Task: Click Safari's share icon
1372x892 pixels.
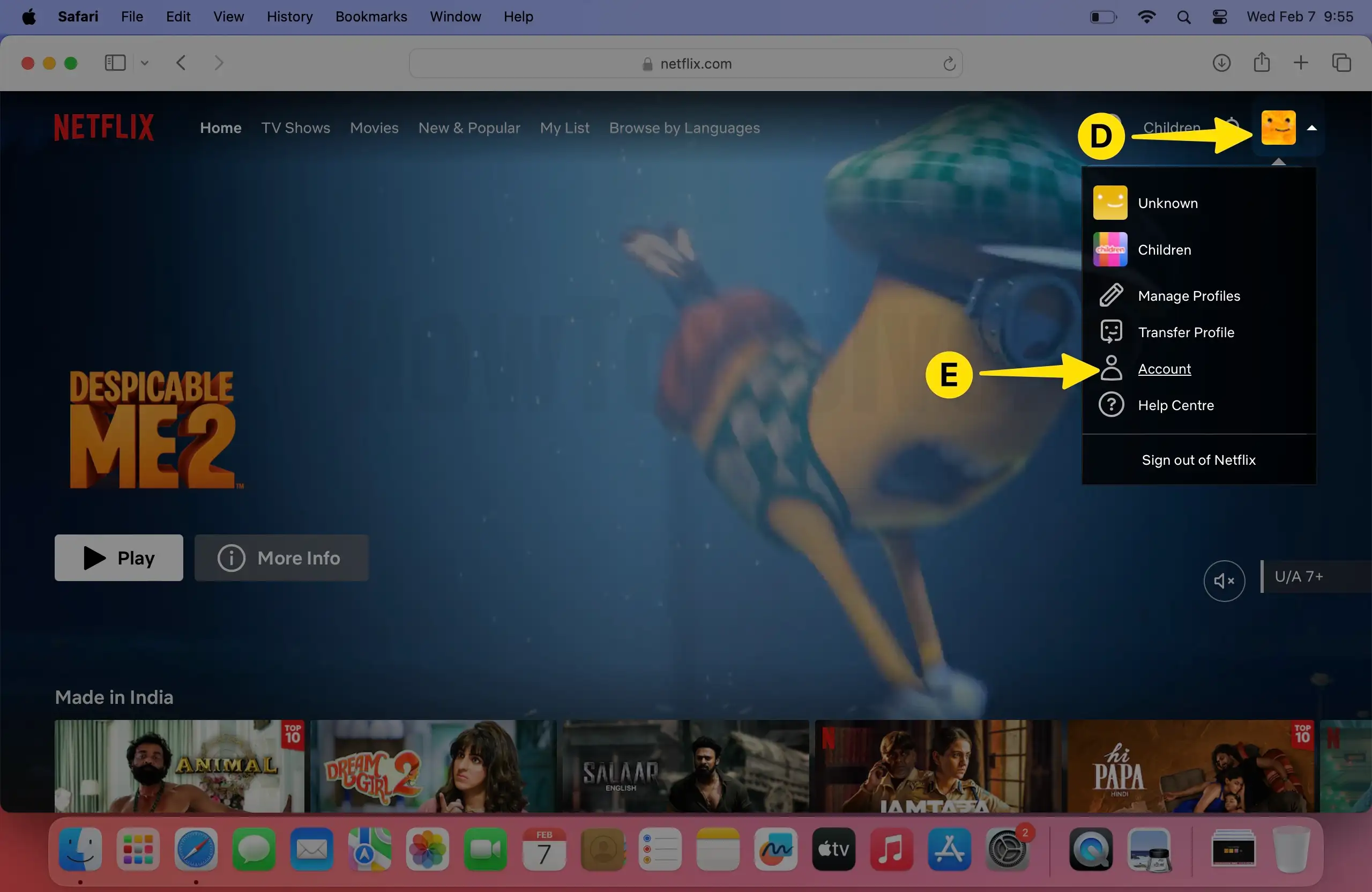Action: click(1261, 63)
